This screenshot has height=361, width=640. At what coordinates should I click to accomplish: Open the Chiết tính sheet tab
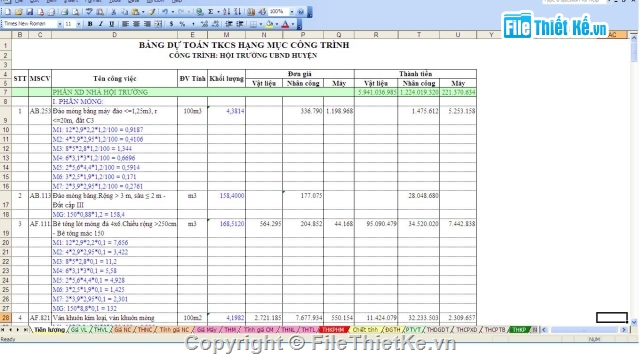pyautogui.click(x=365, y=330)
